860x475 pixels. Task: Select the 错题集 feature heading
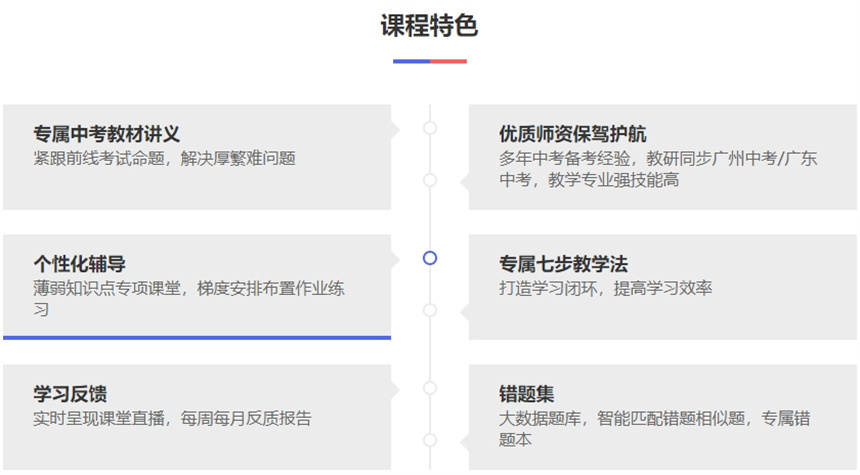pos(526,394)
